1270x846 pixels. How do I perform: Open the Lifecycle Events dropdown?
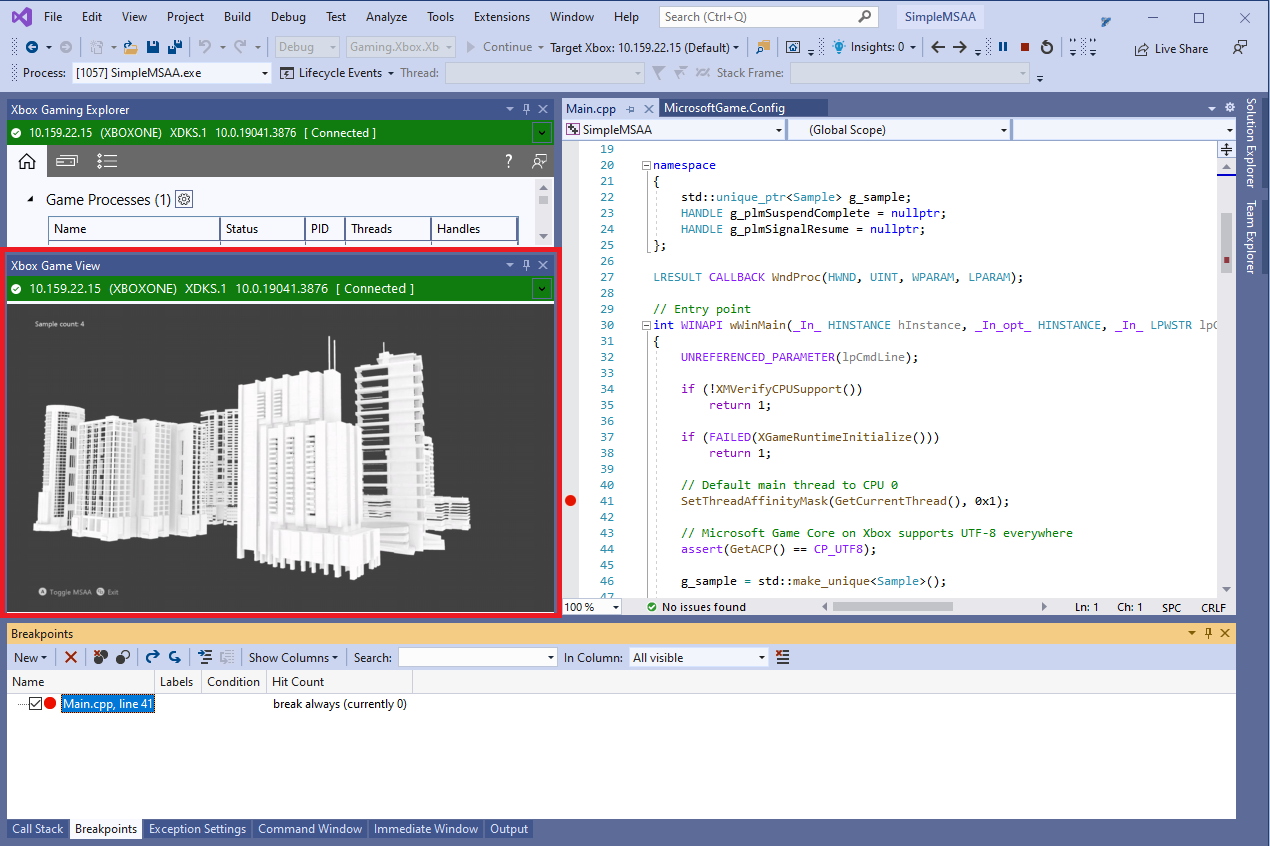pos(338,73)
